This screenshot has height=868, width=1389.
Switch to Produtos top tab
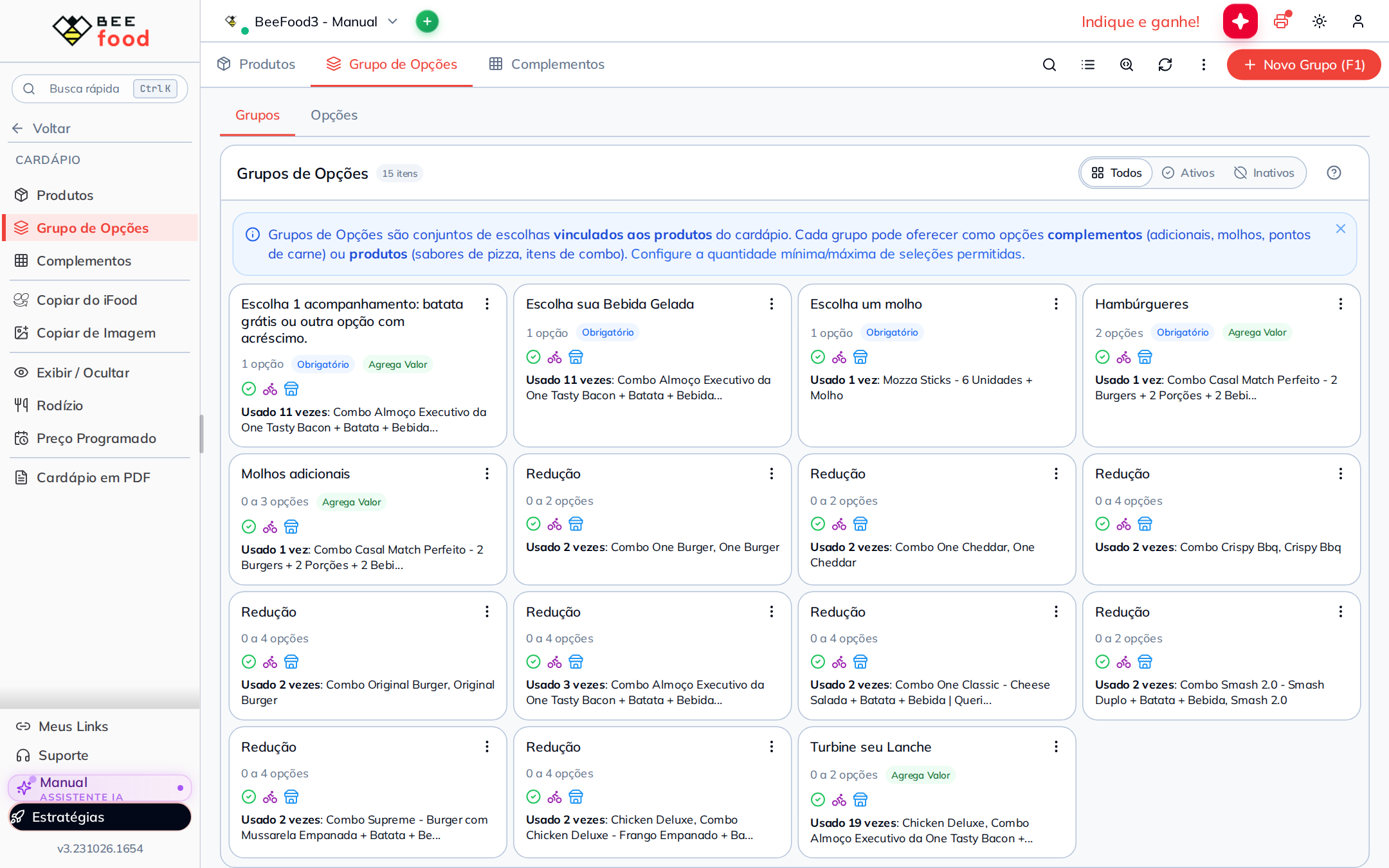(x=256, y=64)
